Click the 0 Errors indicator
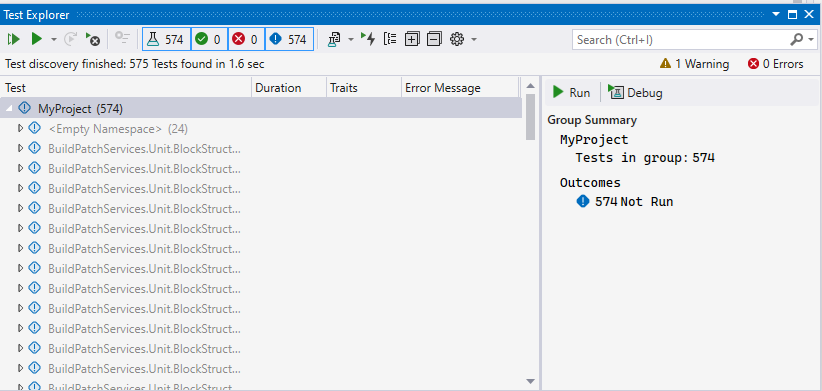Image resolution: width=822 pixels, height=391 pixels. (x=775, y=64)
